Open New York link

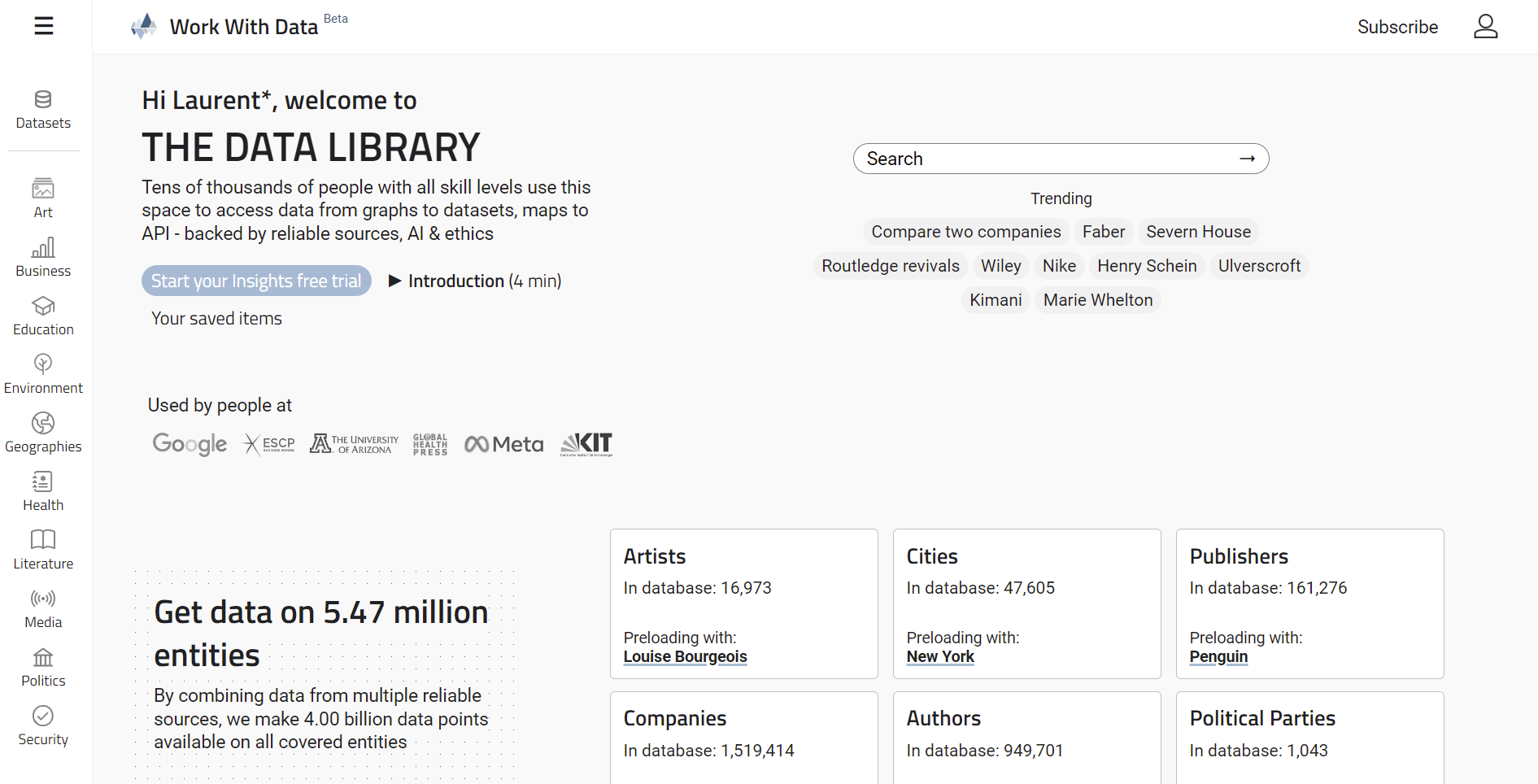point(940,657)
